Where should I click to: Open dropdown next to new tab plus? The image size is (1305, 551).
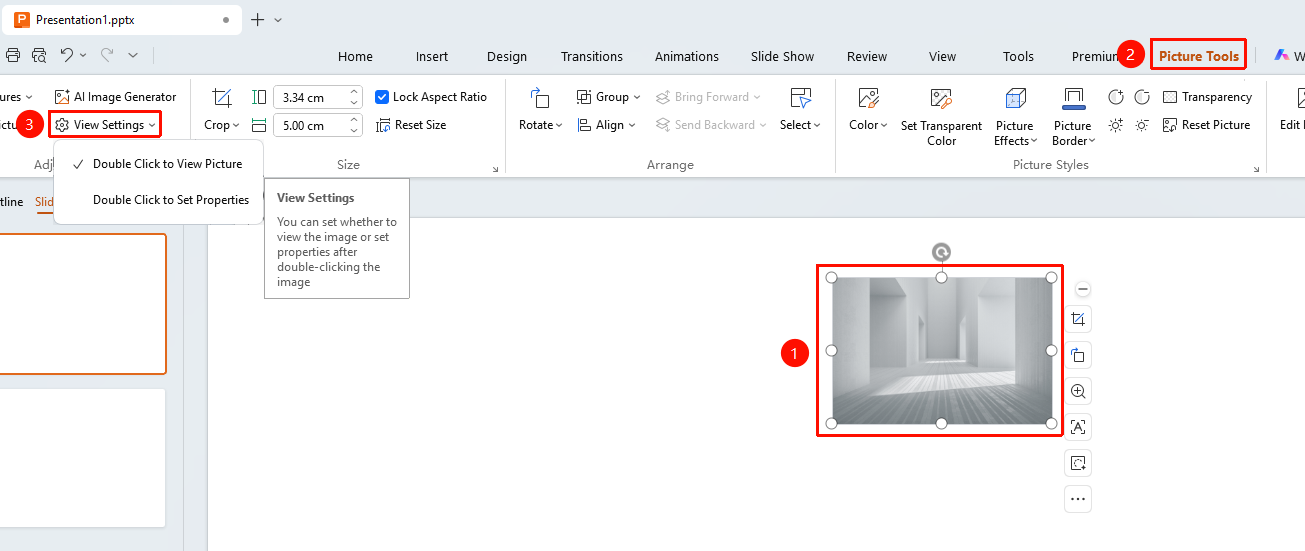(x=278, y=19)
